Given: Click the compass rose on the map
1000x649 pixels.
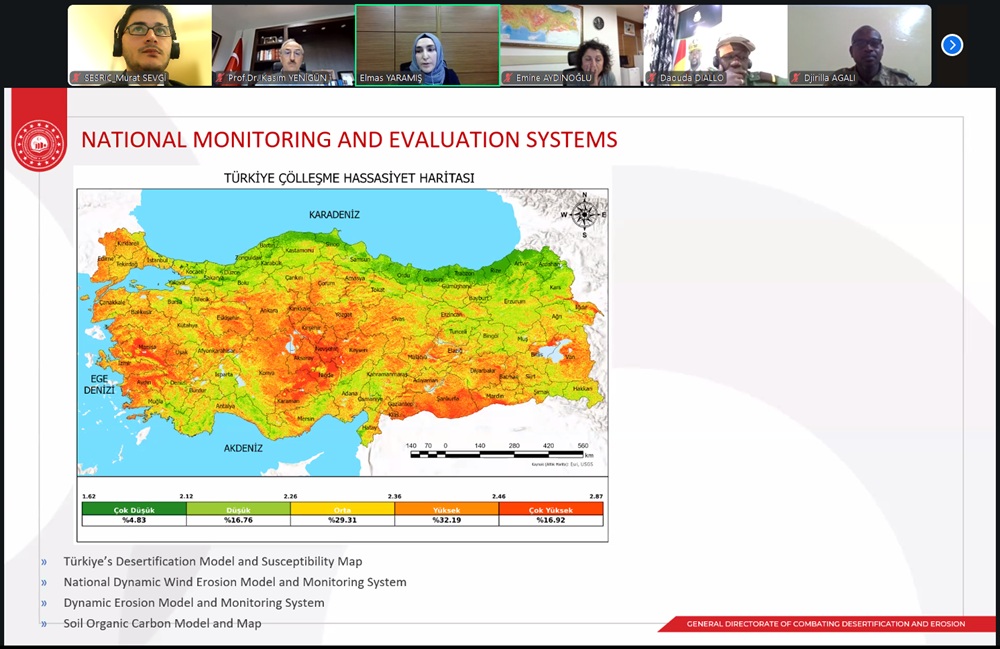Looking at the screenshot, I should coord(584,214).
